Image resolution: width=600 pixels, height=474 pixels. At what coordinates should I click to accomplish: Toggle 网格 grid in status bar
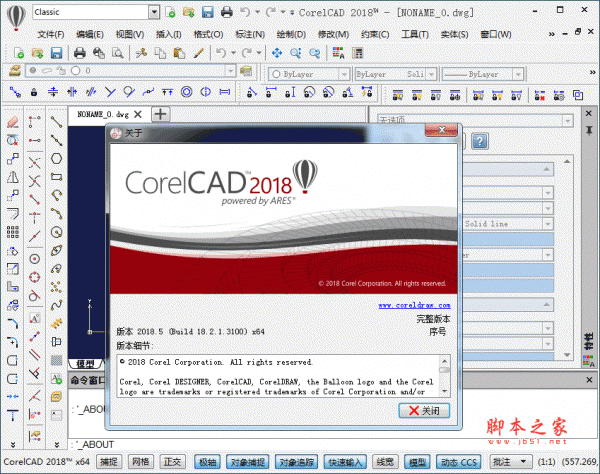point(141,462)
